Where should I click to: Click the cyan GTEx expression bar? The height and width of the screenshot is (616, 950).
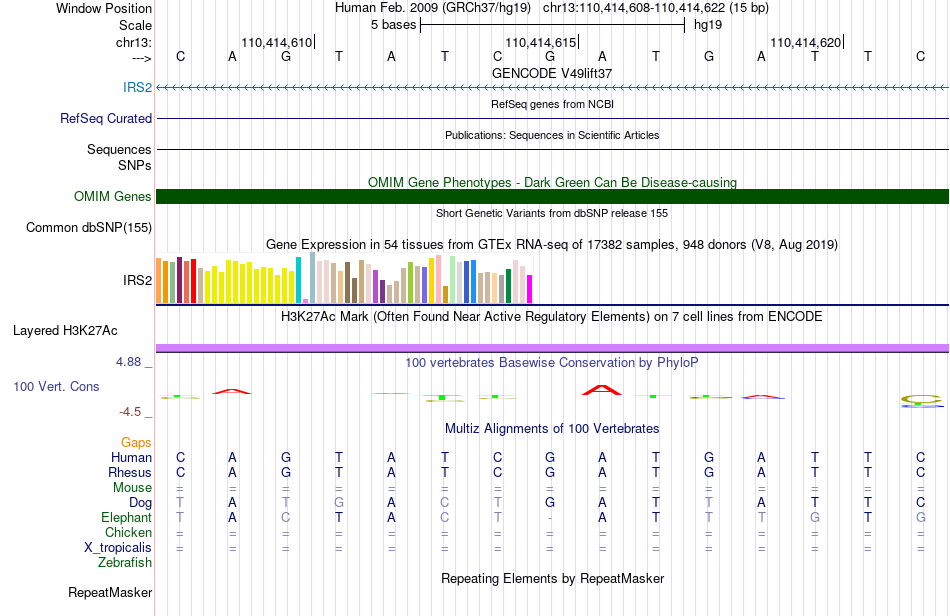click(x=299, y=280)
